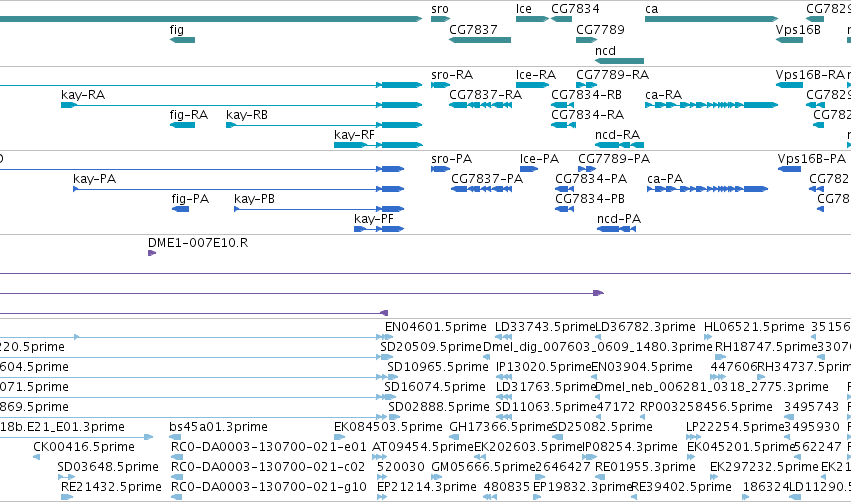Click the kay-PF protein label
This screenshot has height=502, width=851.
coord(374,220)
